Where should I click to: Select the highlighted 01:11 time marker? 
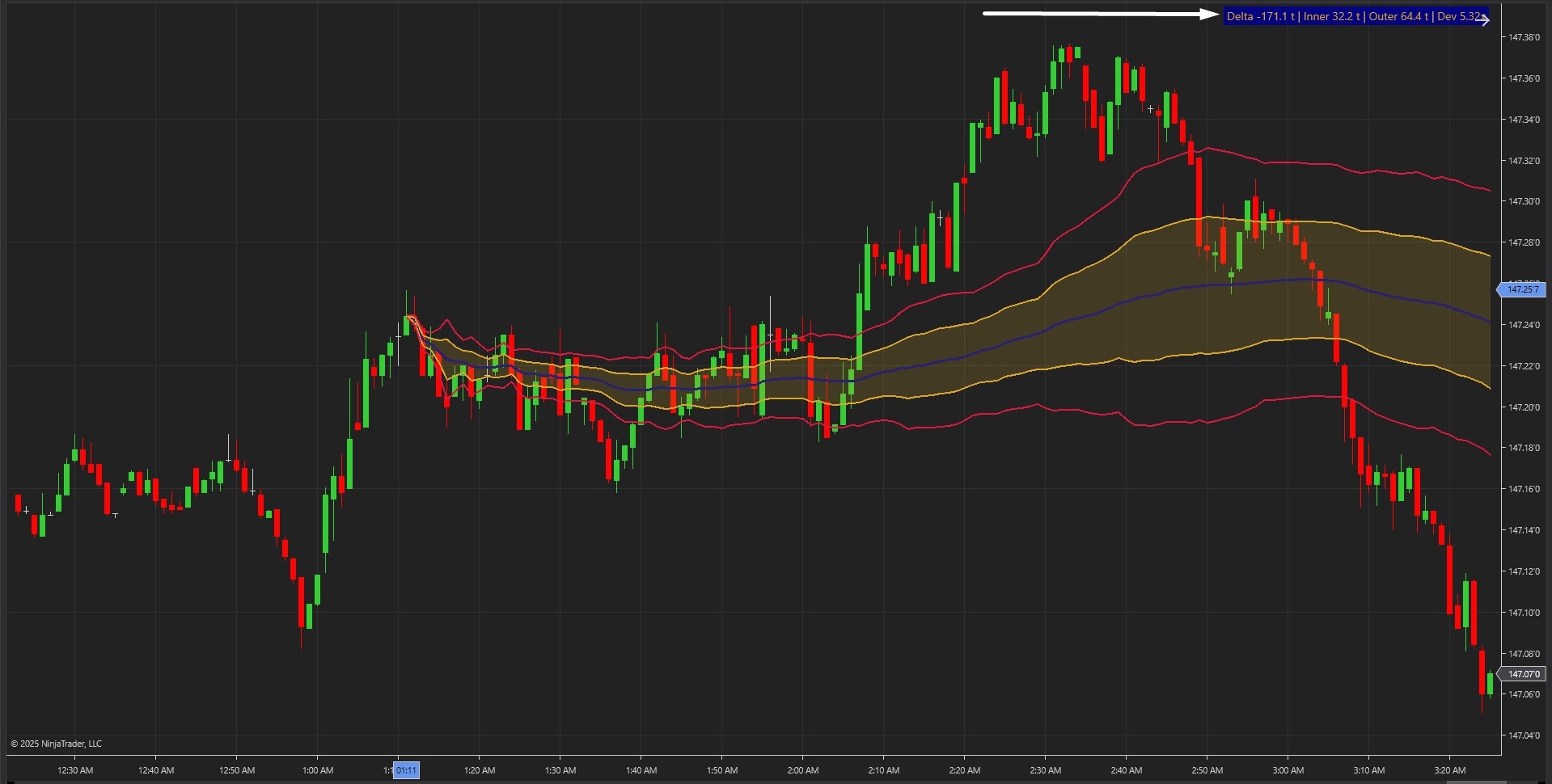tap(406, 770)
